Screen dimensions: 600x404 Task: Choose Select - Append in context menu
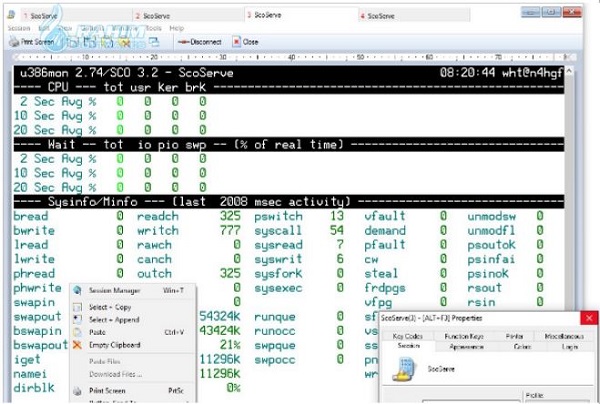pyautogui.click(x=133, y=319)
